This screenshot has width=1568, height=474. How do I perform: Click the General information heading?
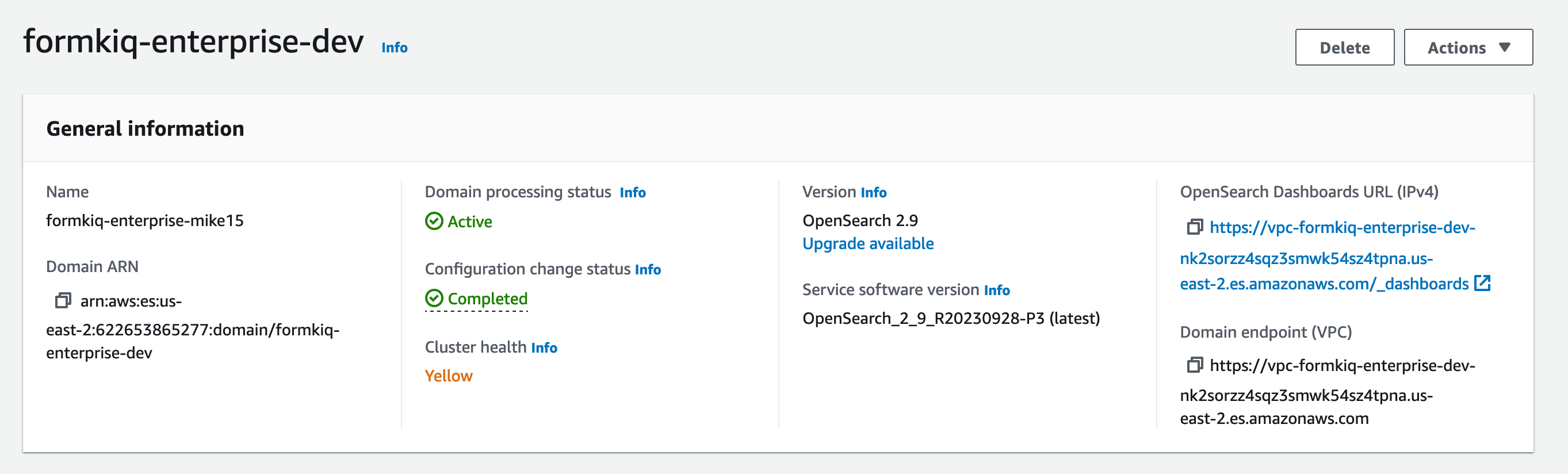pyautogui.click(x=145, y=129)
